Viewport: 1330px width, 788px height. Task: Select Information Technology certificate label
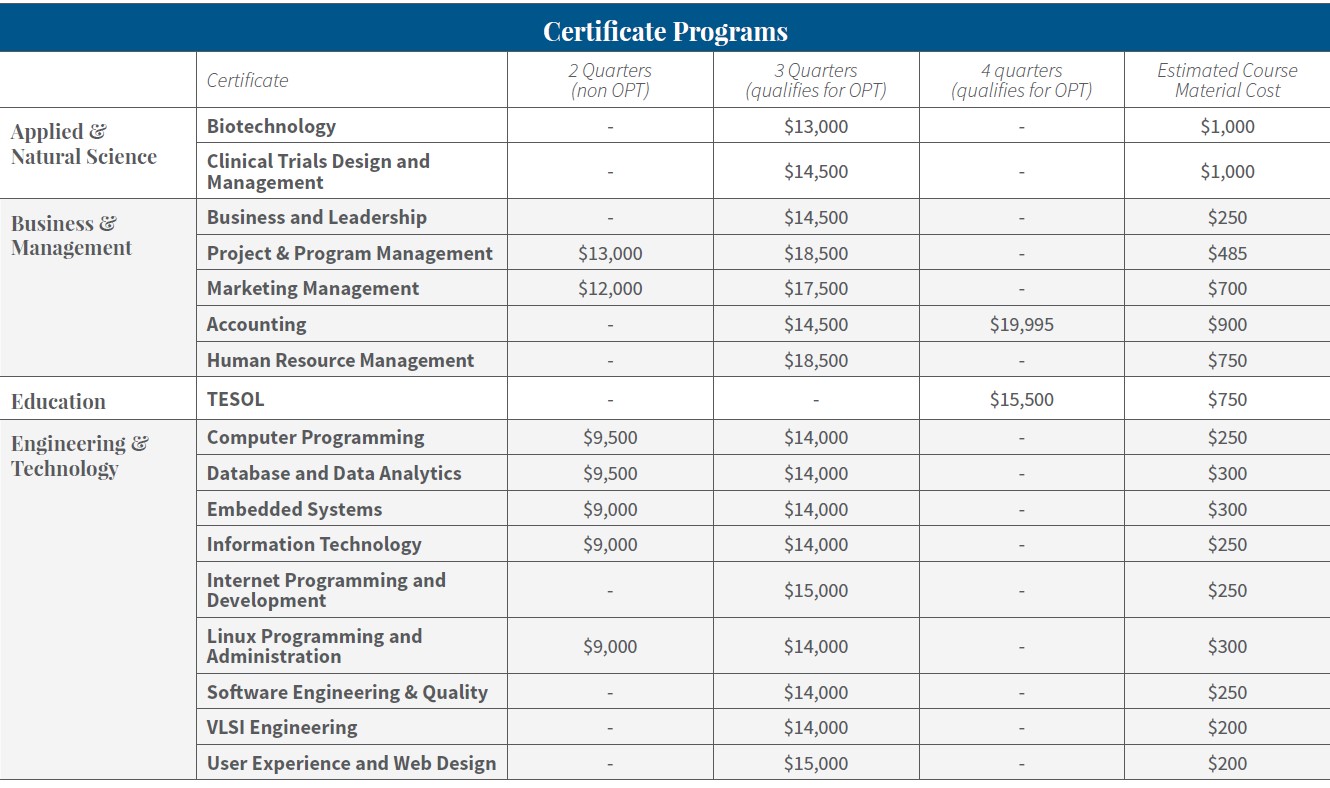[314, 544]
